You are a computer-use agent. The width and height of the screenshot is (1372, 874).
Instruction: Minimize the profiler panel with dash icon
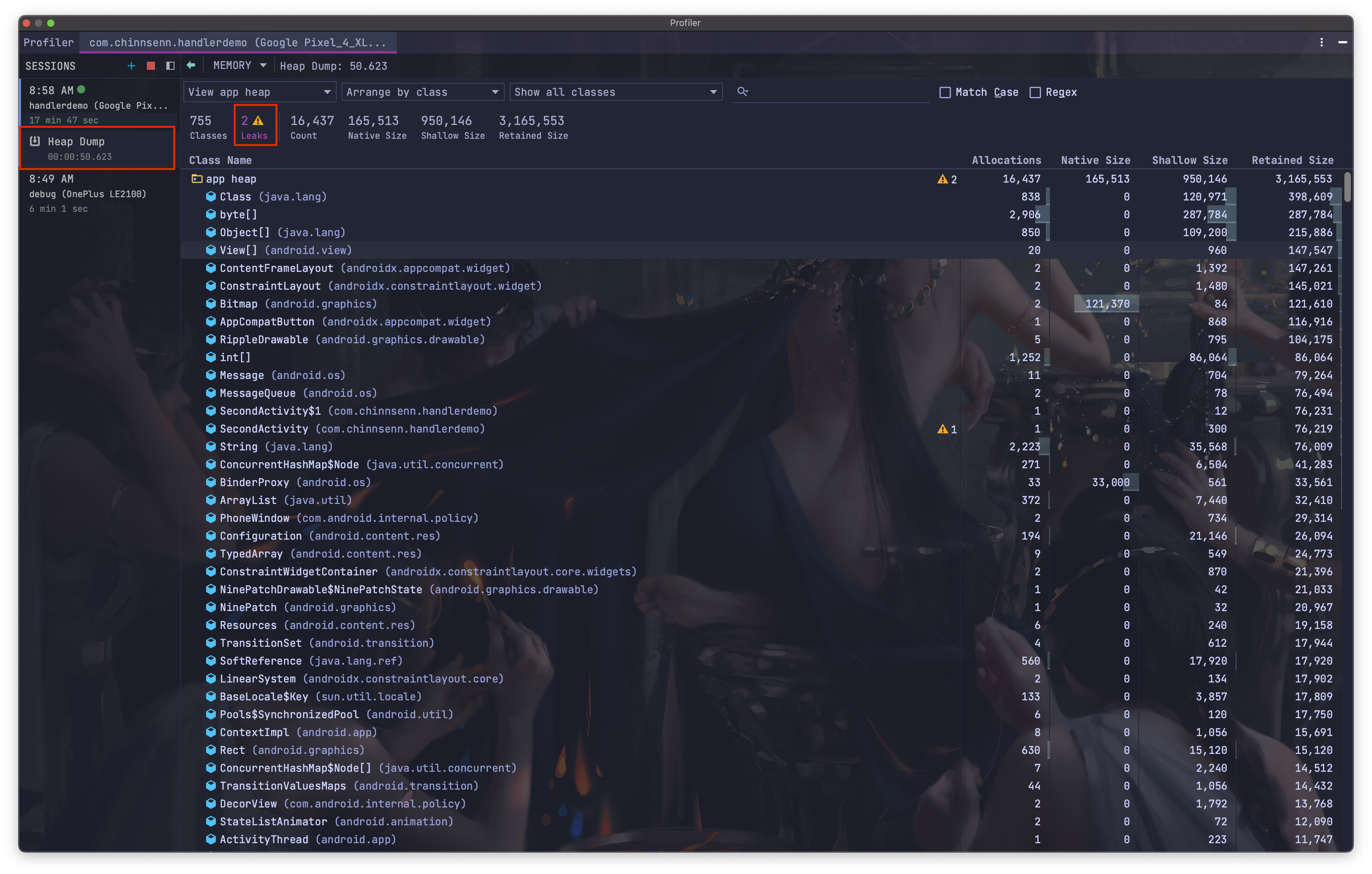coord(1342,42)
